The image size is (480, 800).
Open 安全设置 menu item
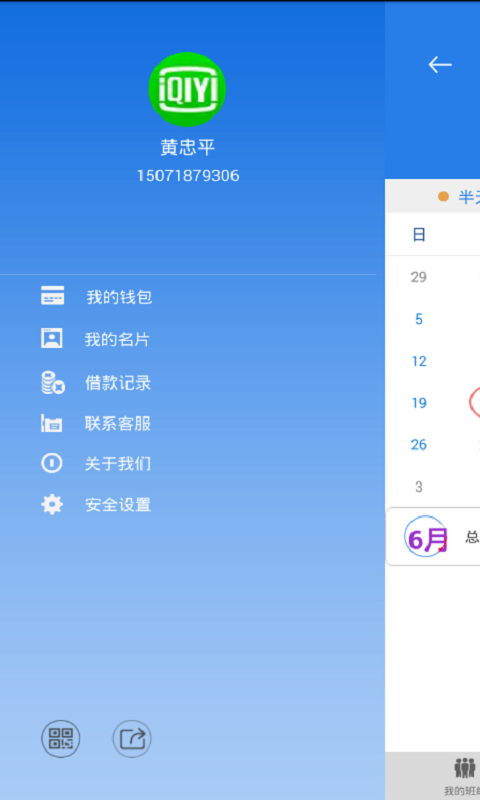[118, 505]
